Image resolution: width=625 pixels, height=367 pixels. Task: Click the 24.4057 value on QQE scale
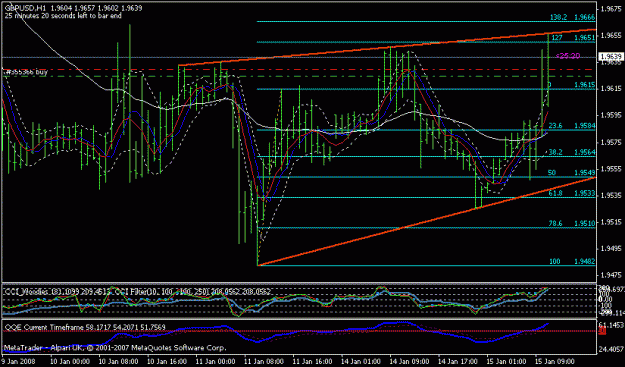[611, 350]
